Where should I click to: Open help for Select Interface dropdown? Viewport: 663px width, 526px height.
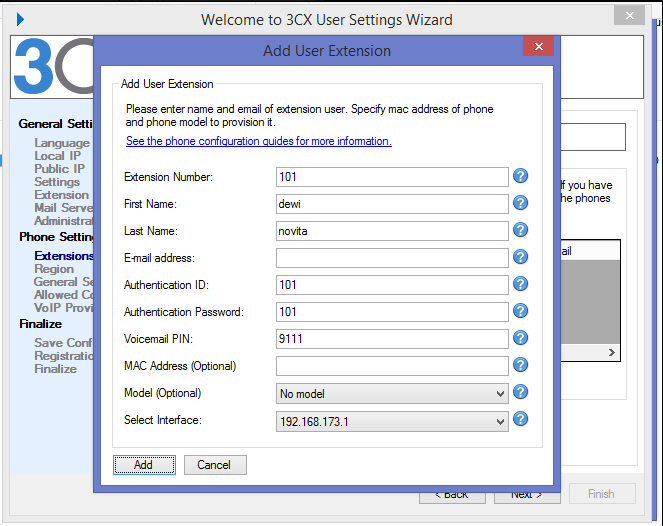[x=521, y=419]
